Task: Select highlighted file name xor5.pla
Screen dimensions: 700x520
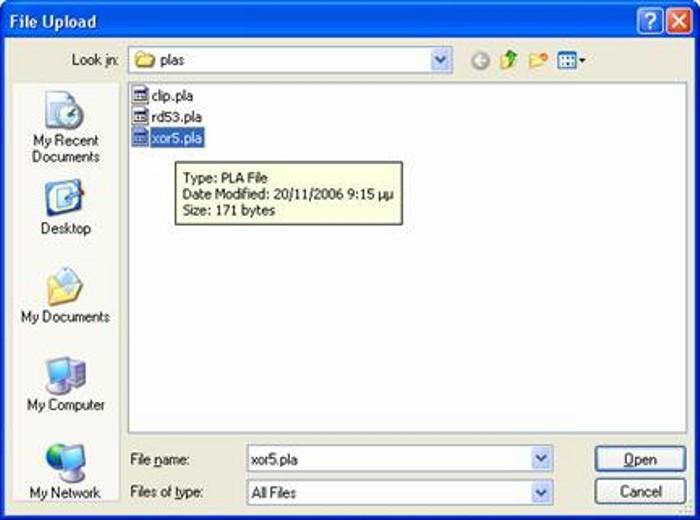Action: click(177, 138)
